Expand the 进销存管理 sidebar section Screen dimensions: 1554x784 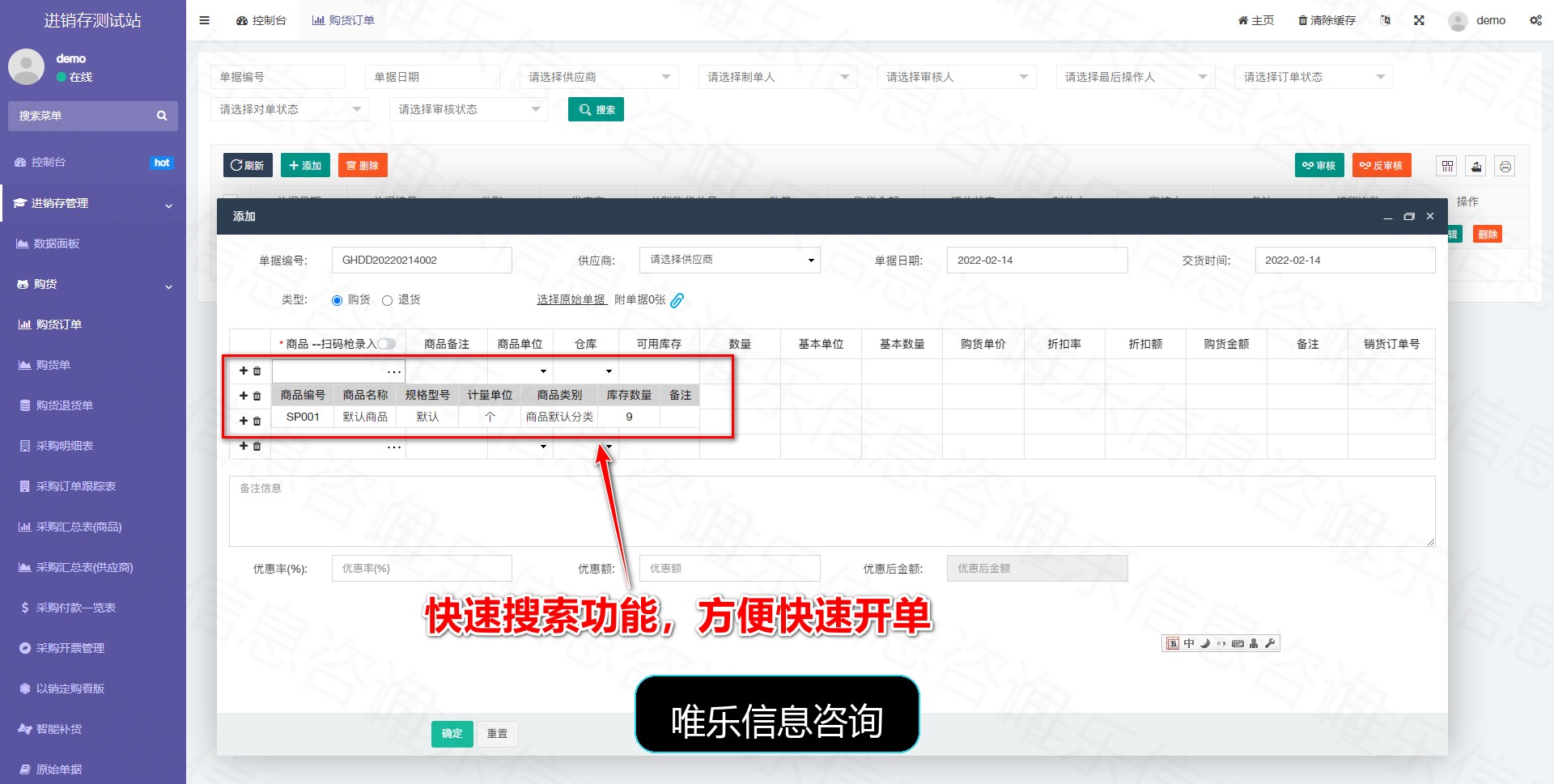(x=93, y=203)
